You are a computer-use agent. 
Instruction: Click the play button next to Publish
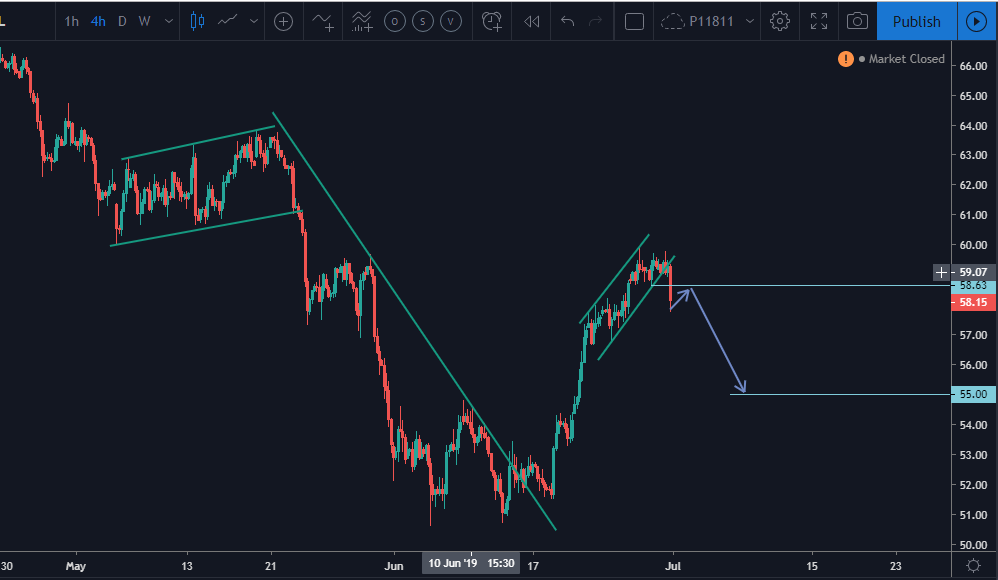tap(976, 22)
